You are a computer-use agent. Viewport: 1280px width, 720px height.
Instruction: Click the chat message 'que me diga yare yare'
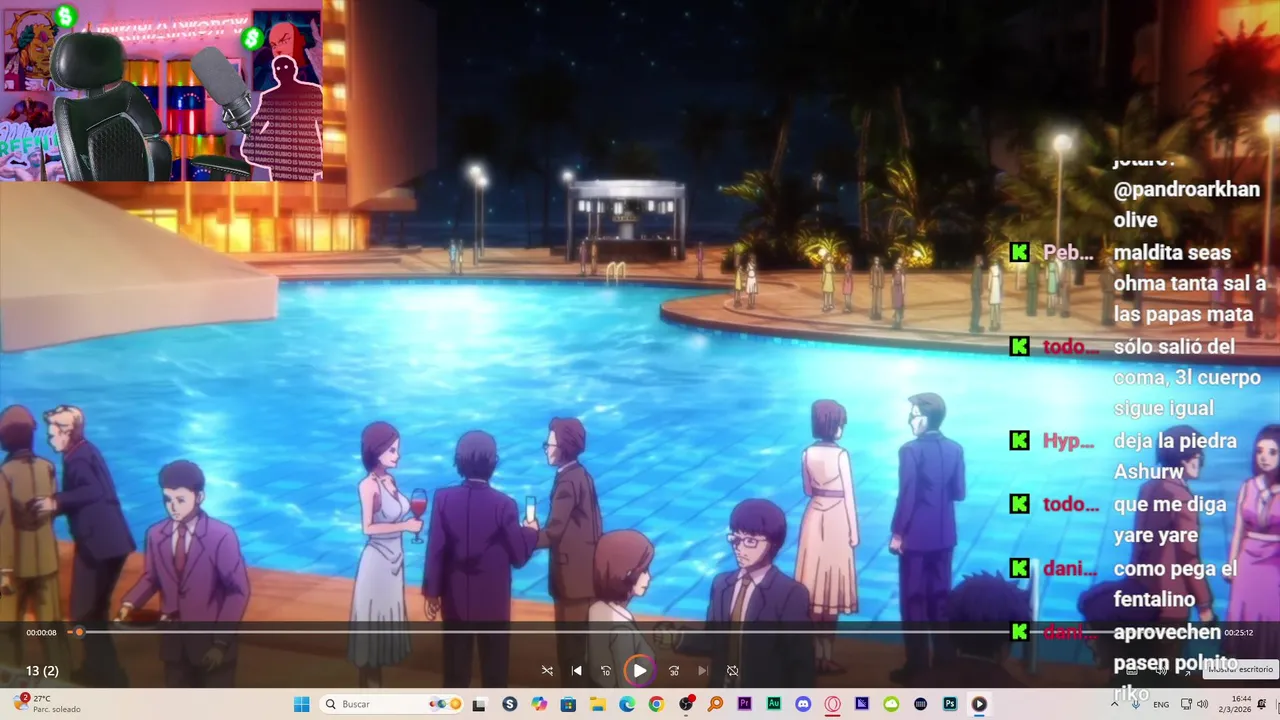coord(1170,520)
